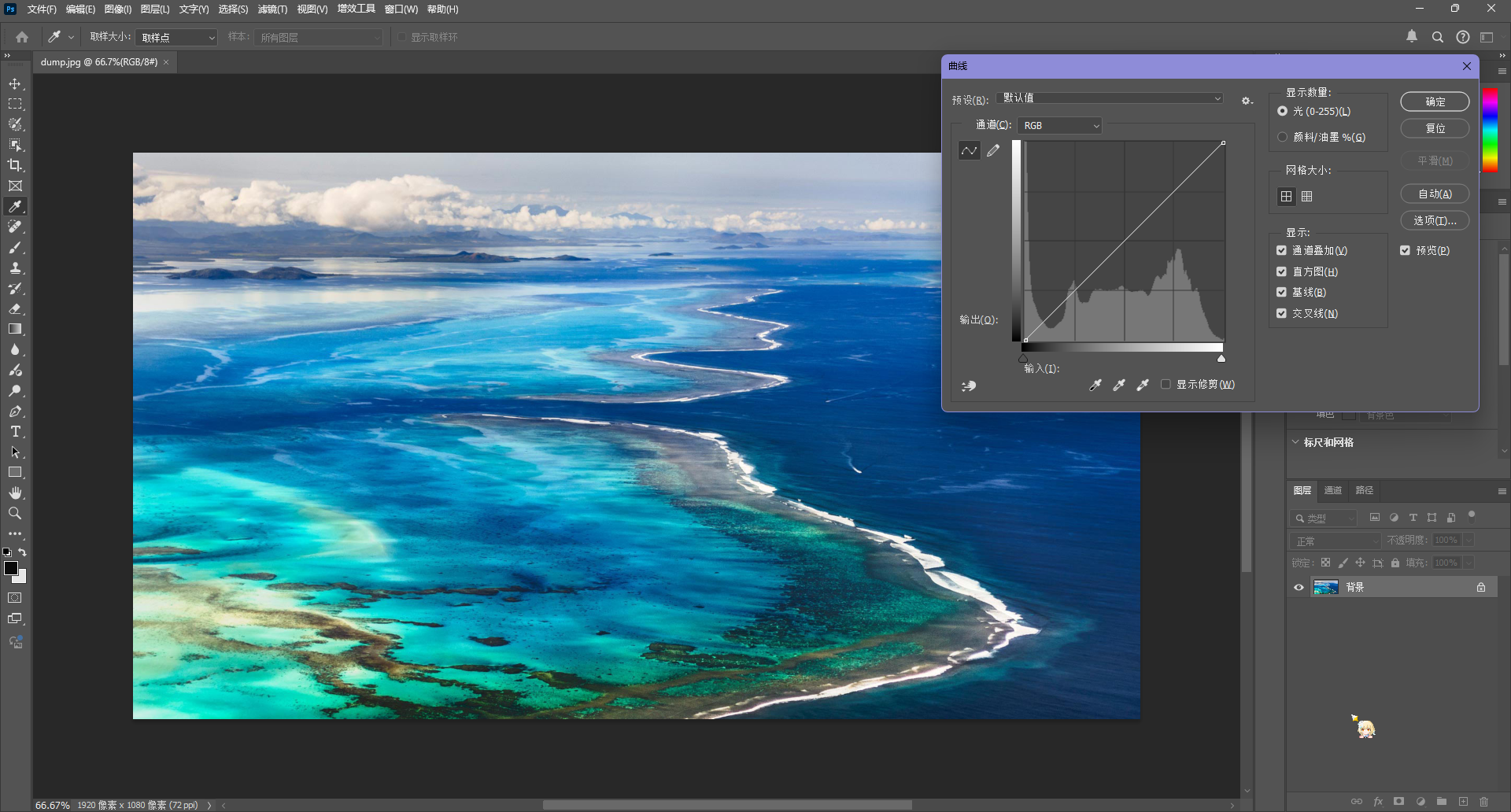Select the detailed grid size icon

[1307, 197]
